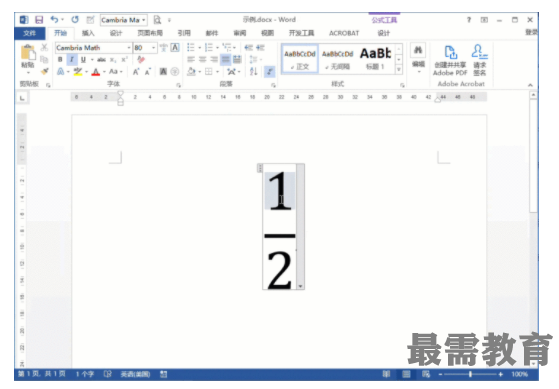
Task: Switch to the 插入 (Insert) tab
Action: 88,33
